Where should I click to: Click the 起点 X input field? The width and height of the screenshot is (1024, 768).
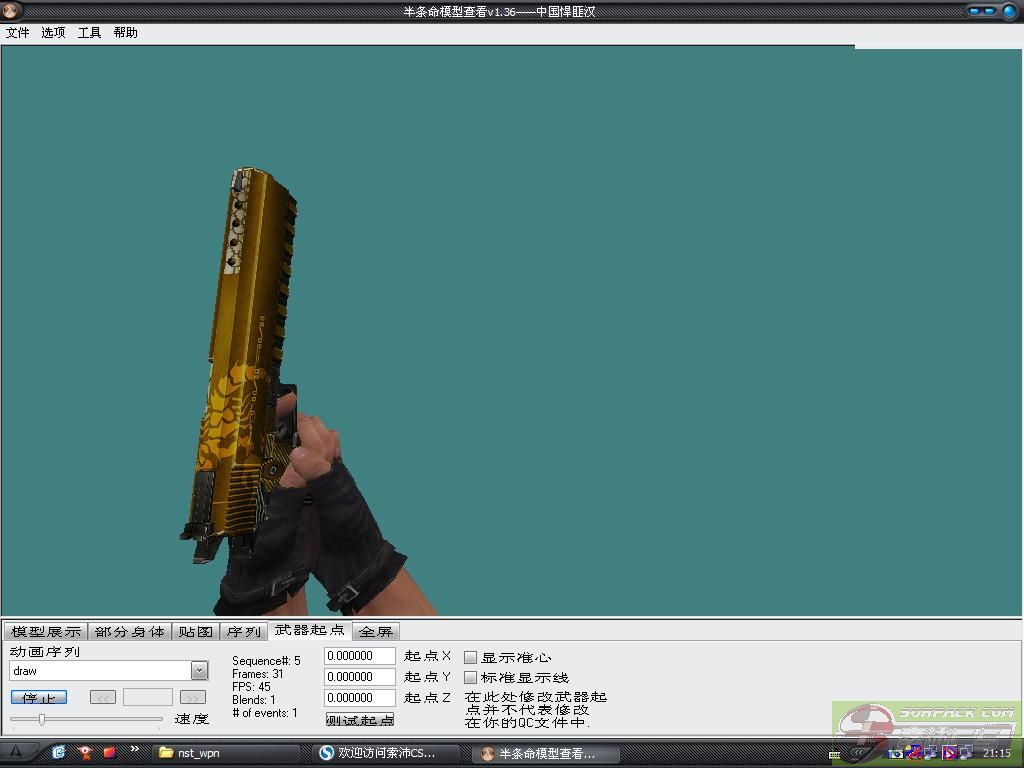(360, 656)
